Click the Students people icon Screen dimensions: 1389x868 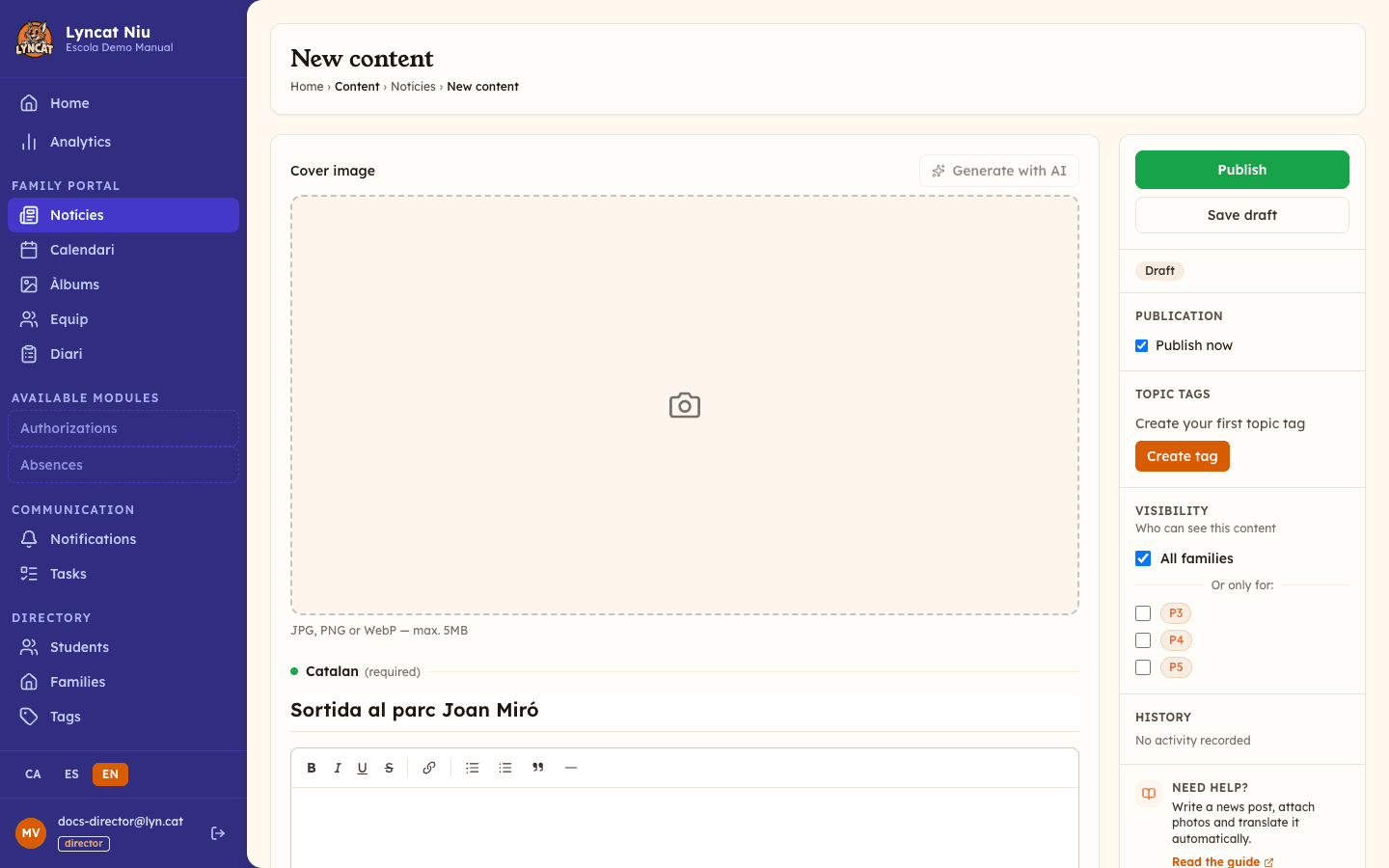coord(29,647)
